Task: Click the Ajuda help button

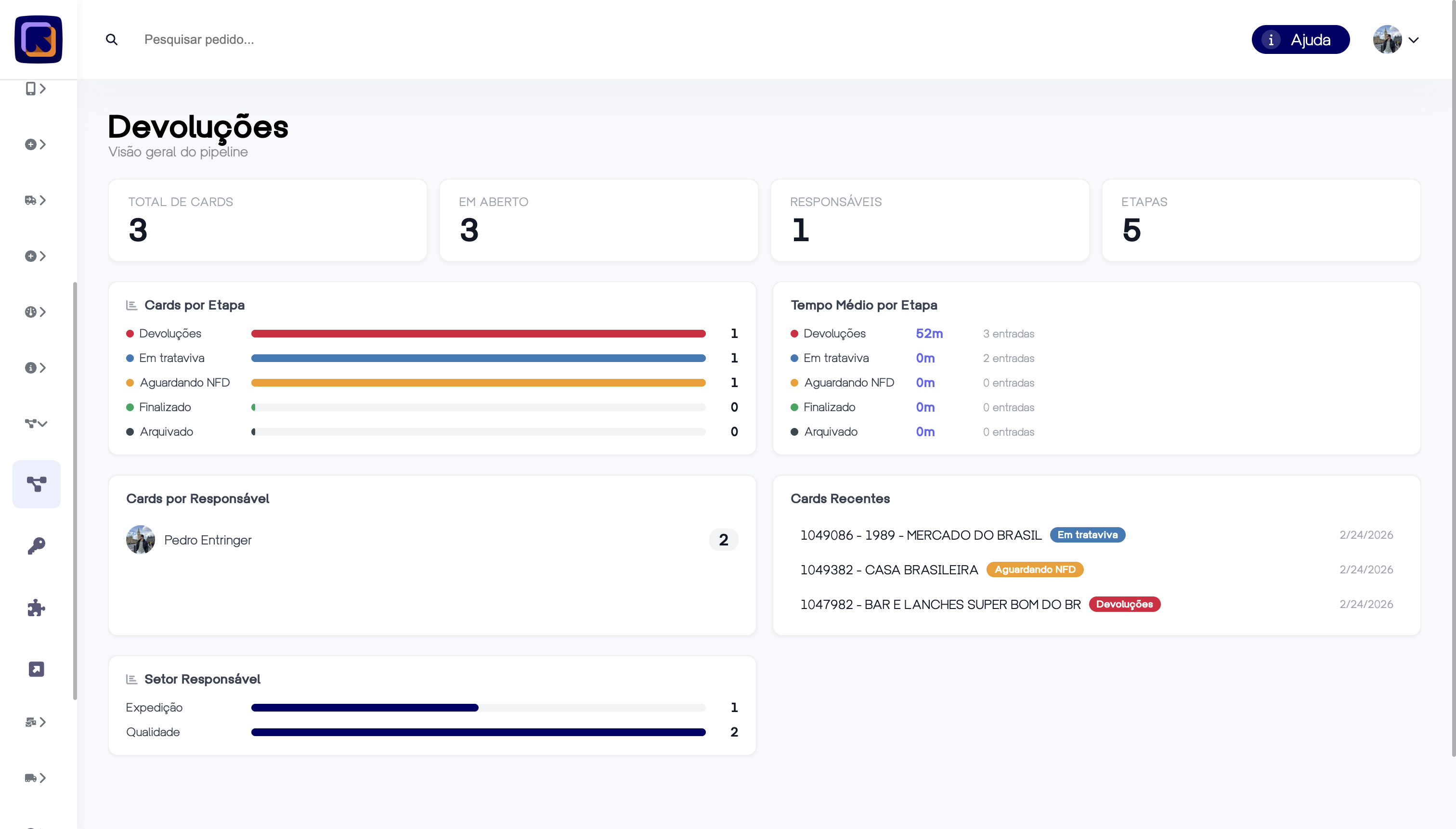Action: [1300, 39]
